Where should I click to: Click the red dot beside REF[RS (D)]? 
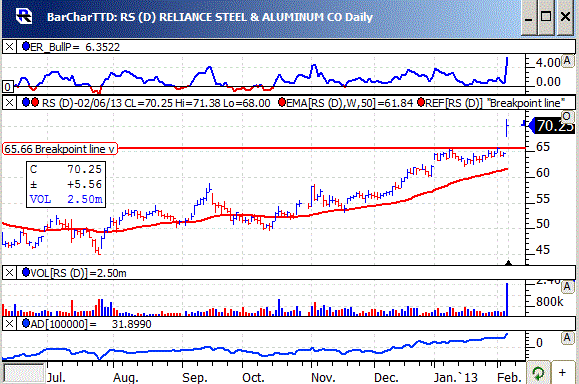click(421, 102)
